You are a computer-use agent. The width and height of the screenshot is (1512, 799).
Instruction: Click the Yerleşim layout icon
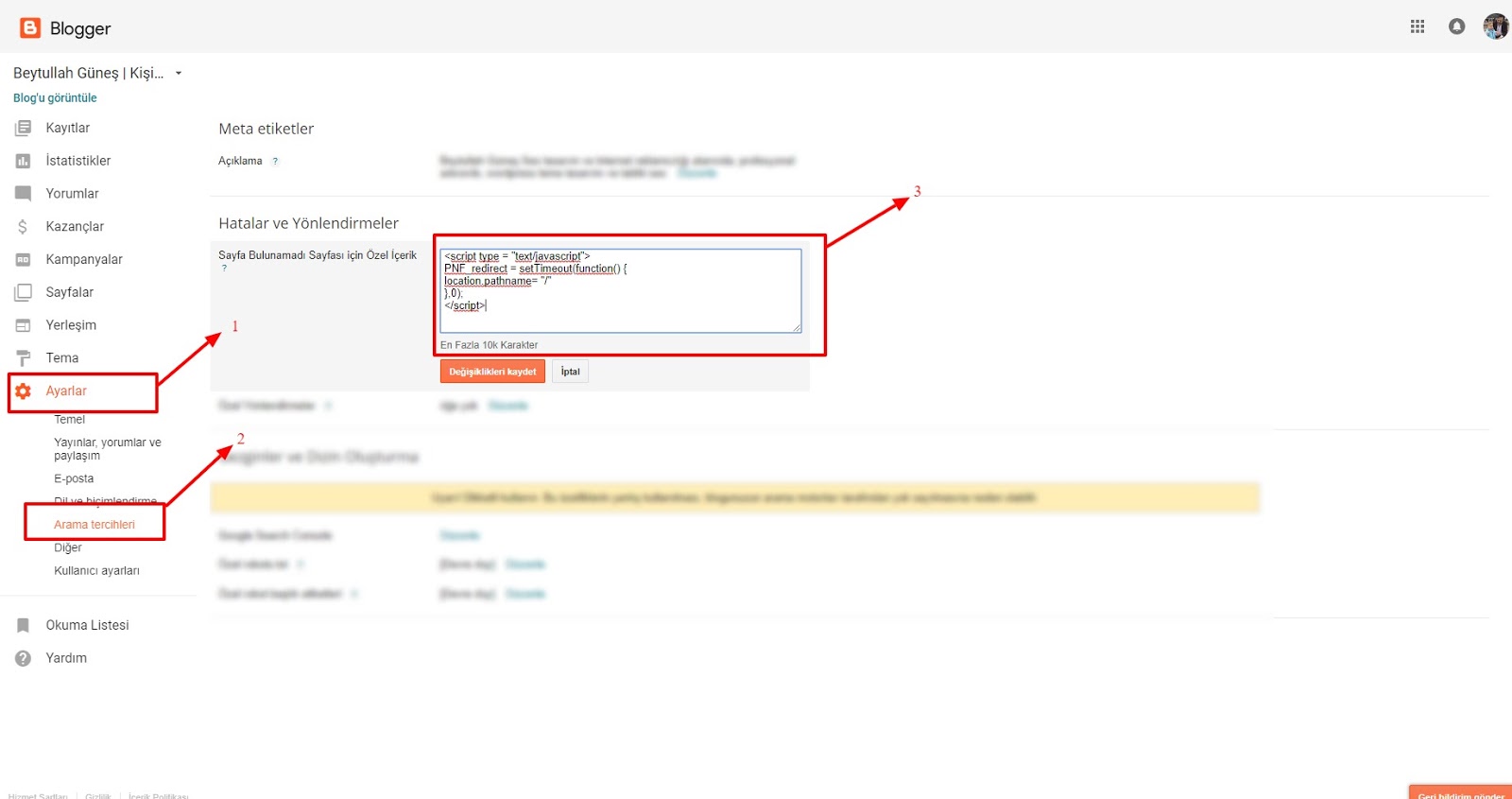click(x=23, y=325)
